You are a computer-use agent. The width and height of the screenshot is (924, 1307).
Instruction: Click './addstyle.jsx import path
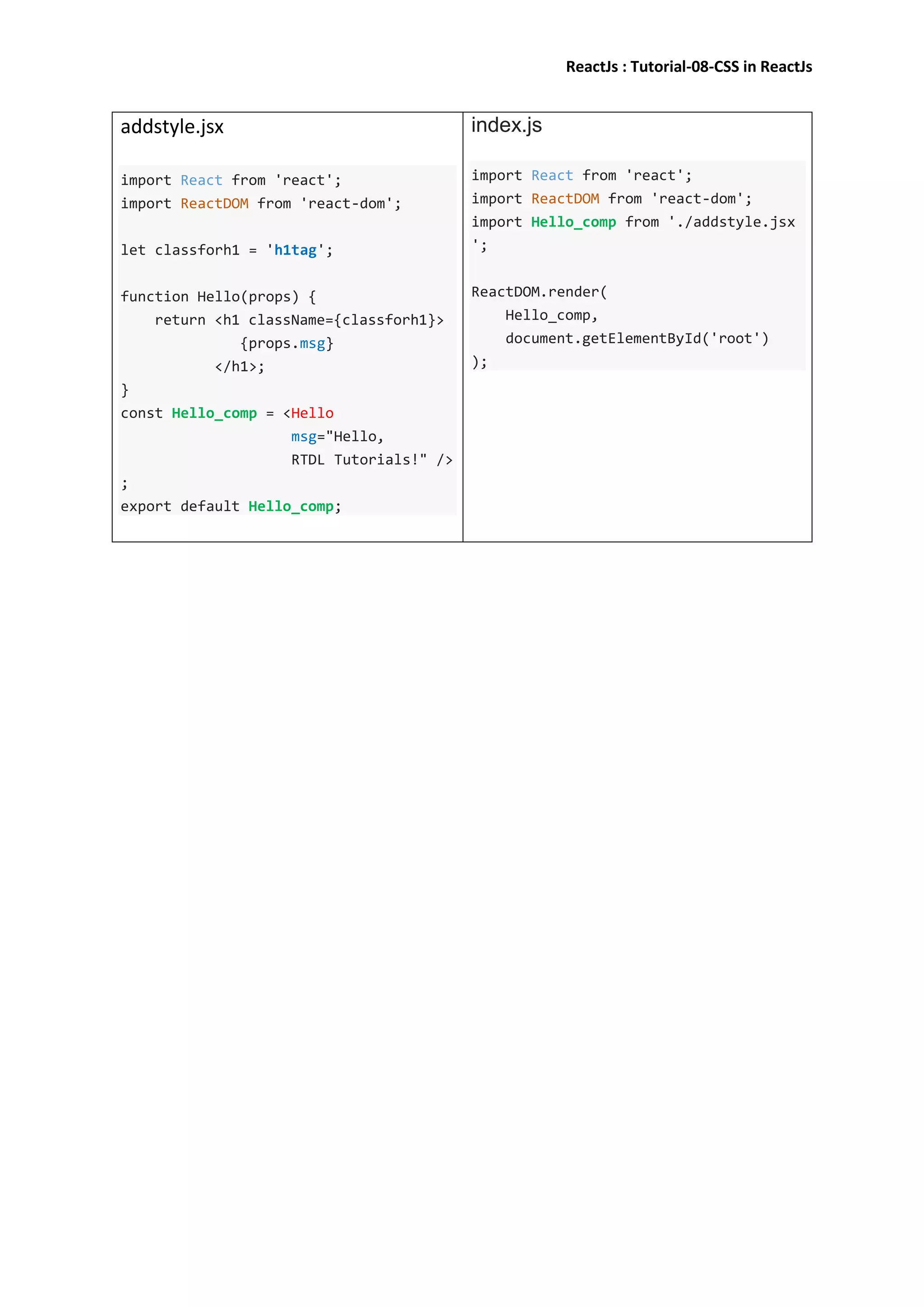click(732, 222)
